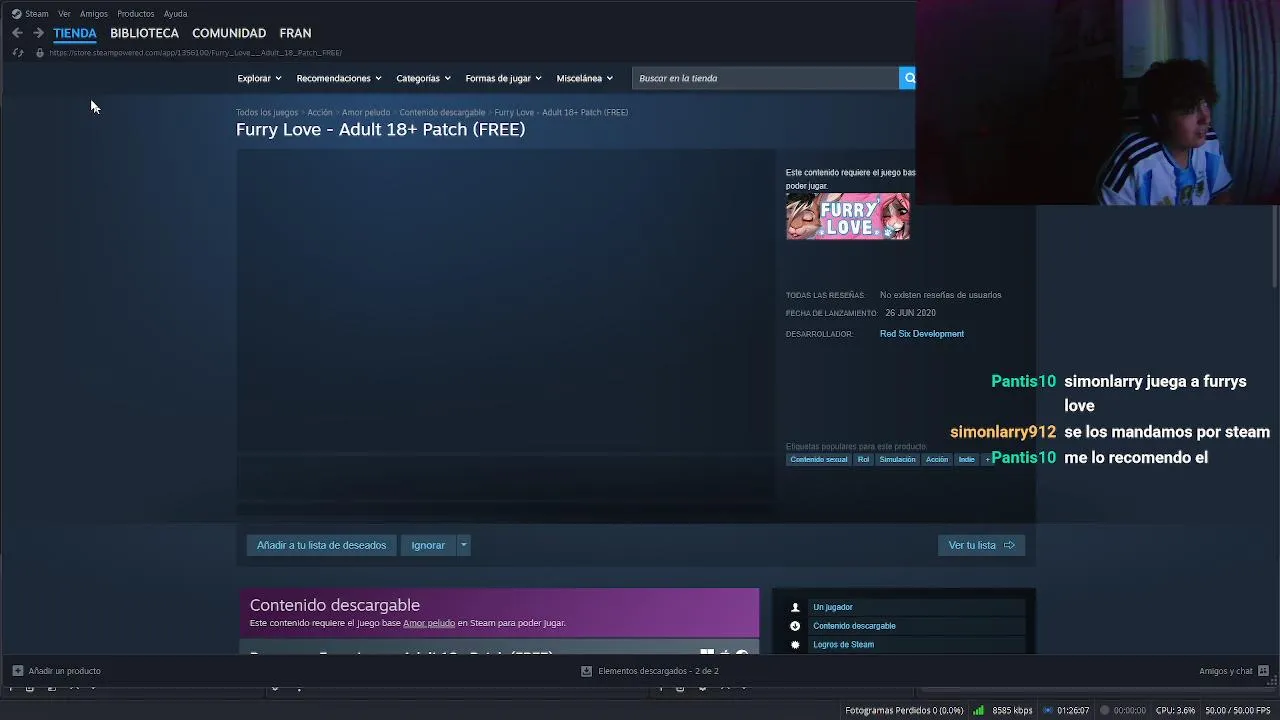Go back with the left arrow
Screen dimensions: 1280x720
tap(17, 33)
